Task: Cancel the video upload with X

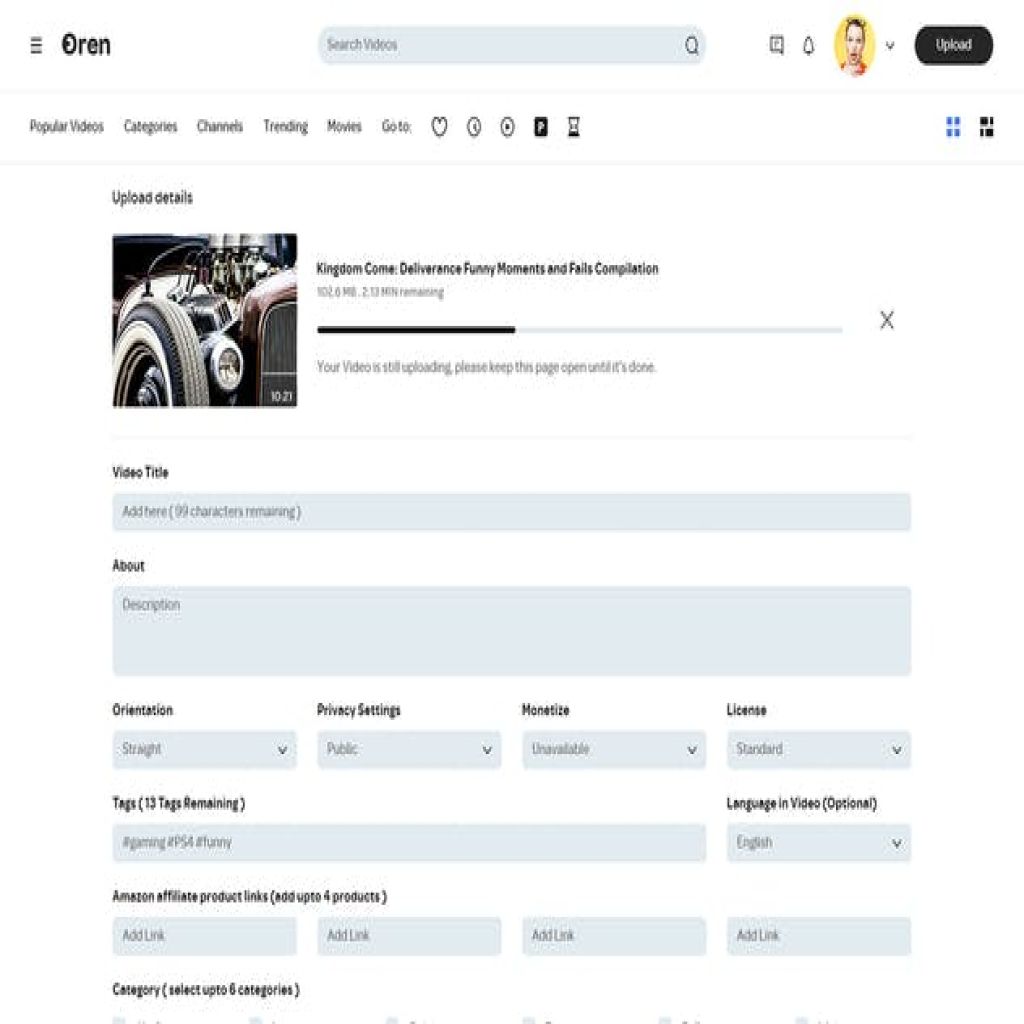Action: click(x=887, y=320)
